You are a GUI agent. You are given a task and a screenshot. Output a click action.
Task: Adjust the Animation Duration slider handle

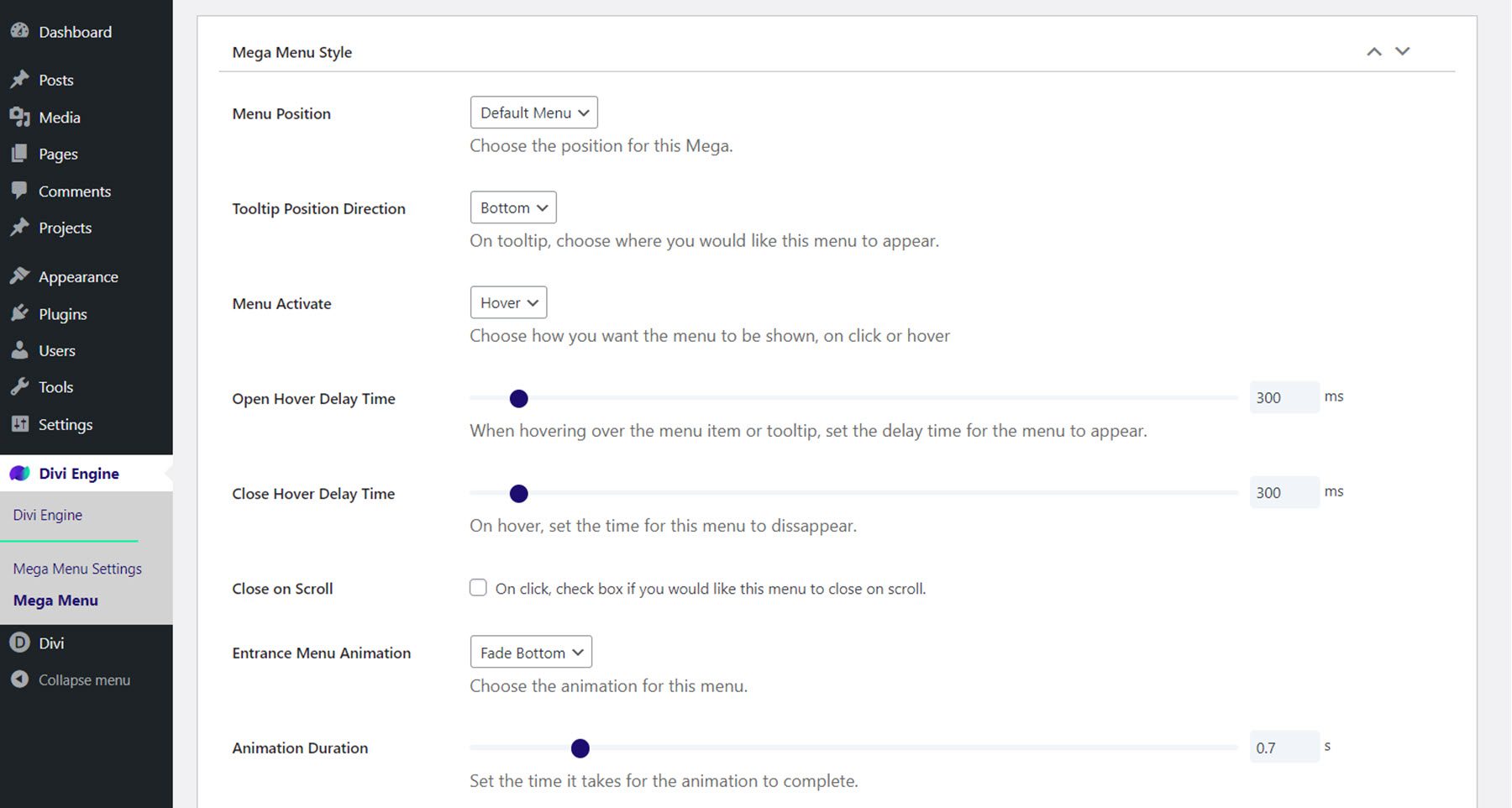(x=580, y=748)
